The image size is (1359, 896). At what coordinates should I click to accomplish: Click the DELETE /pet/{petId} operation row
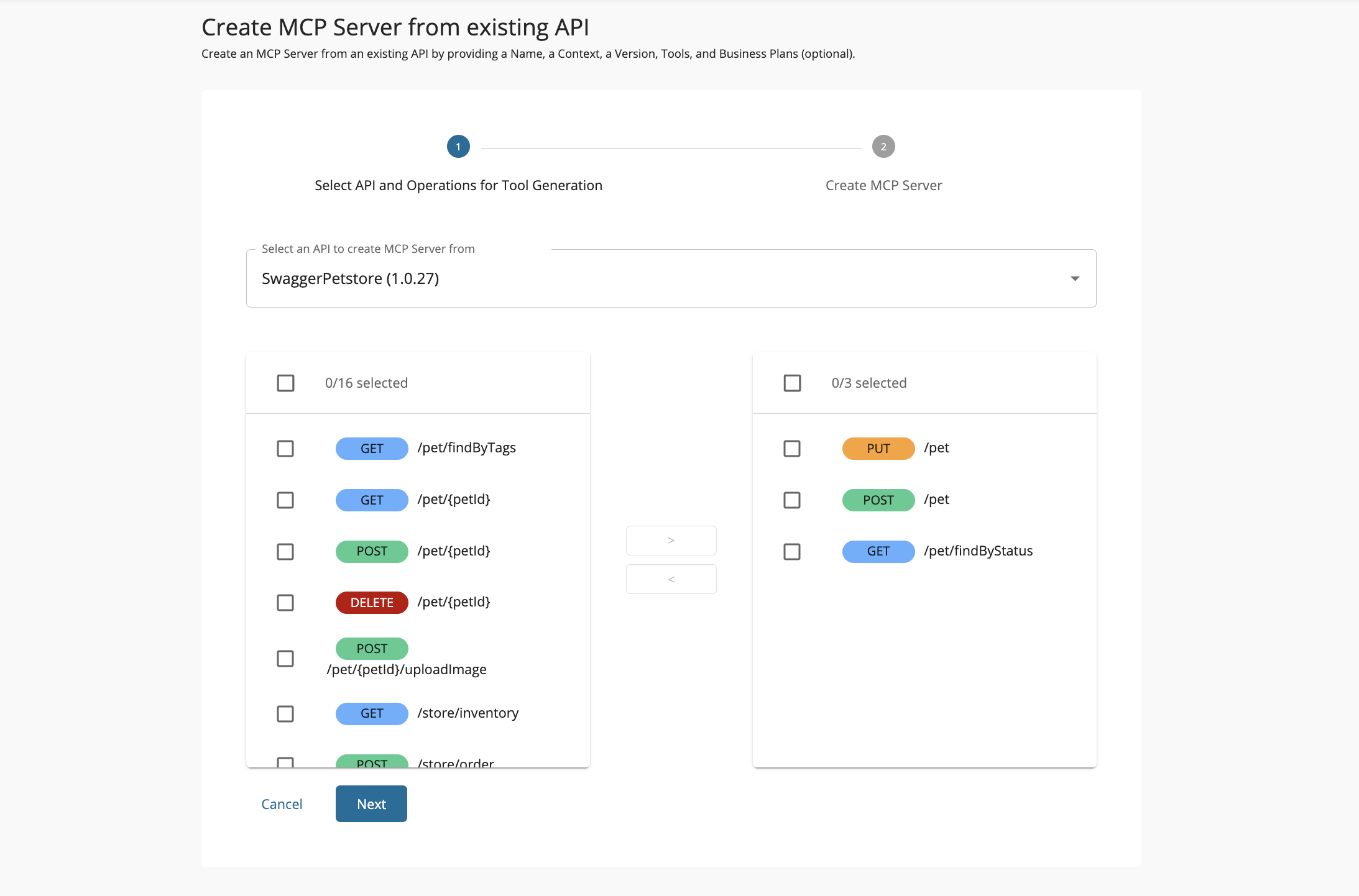click(454, 602)
